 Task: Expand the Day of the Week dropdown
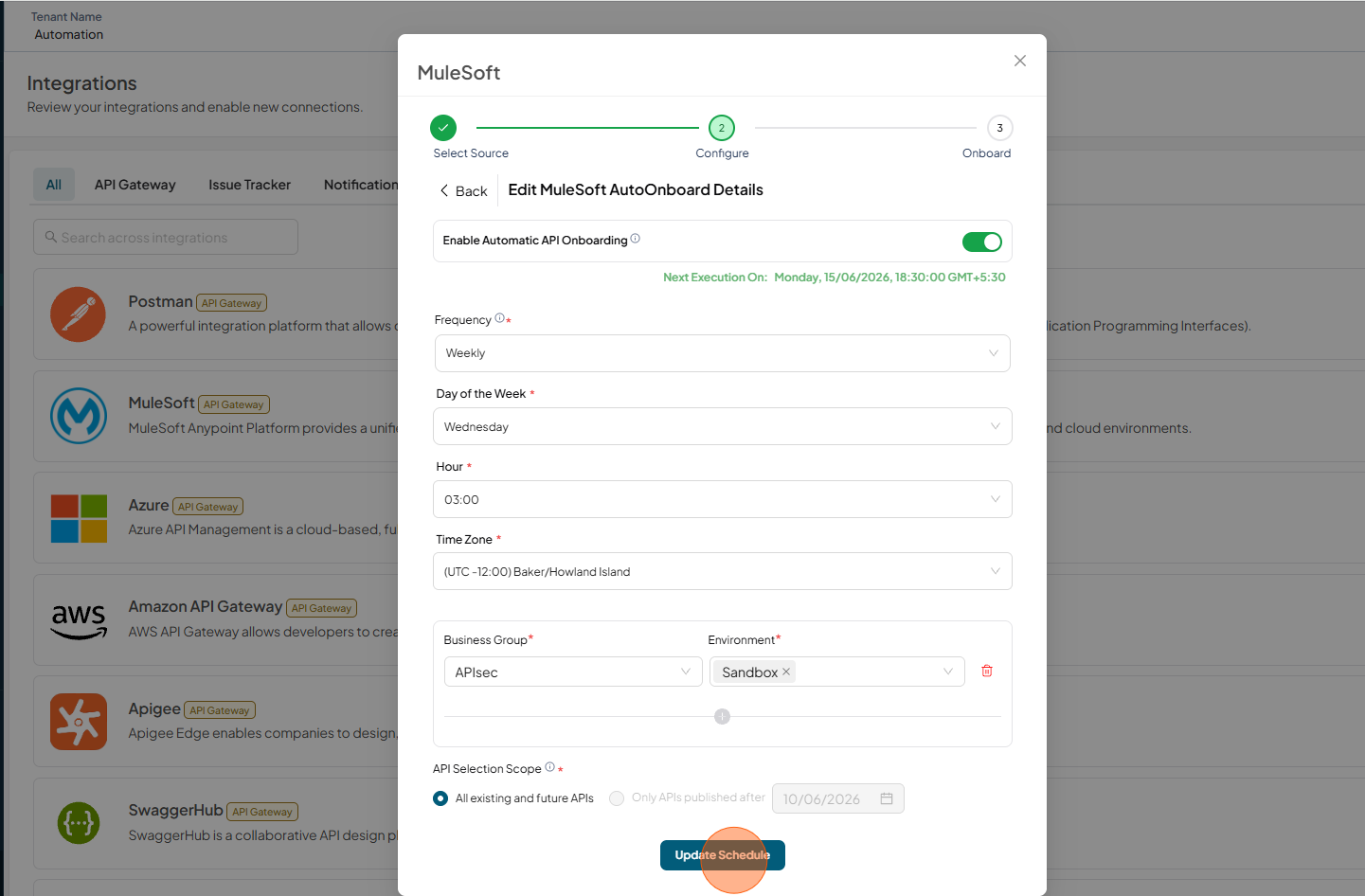tap(723, 426)
